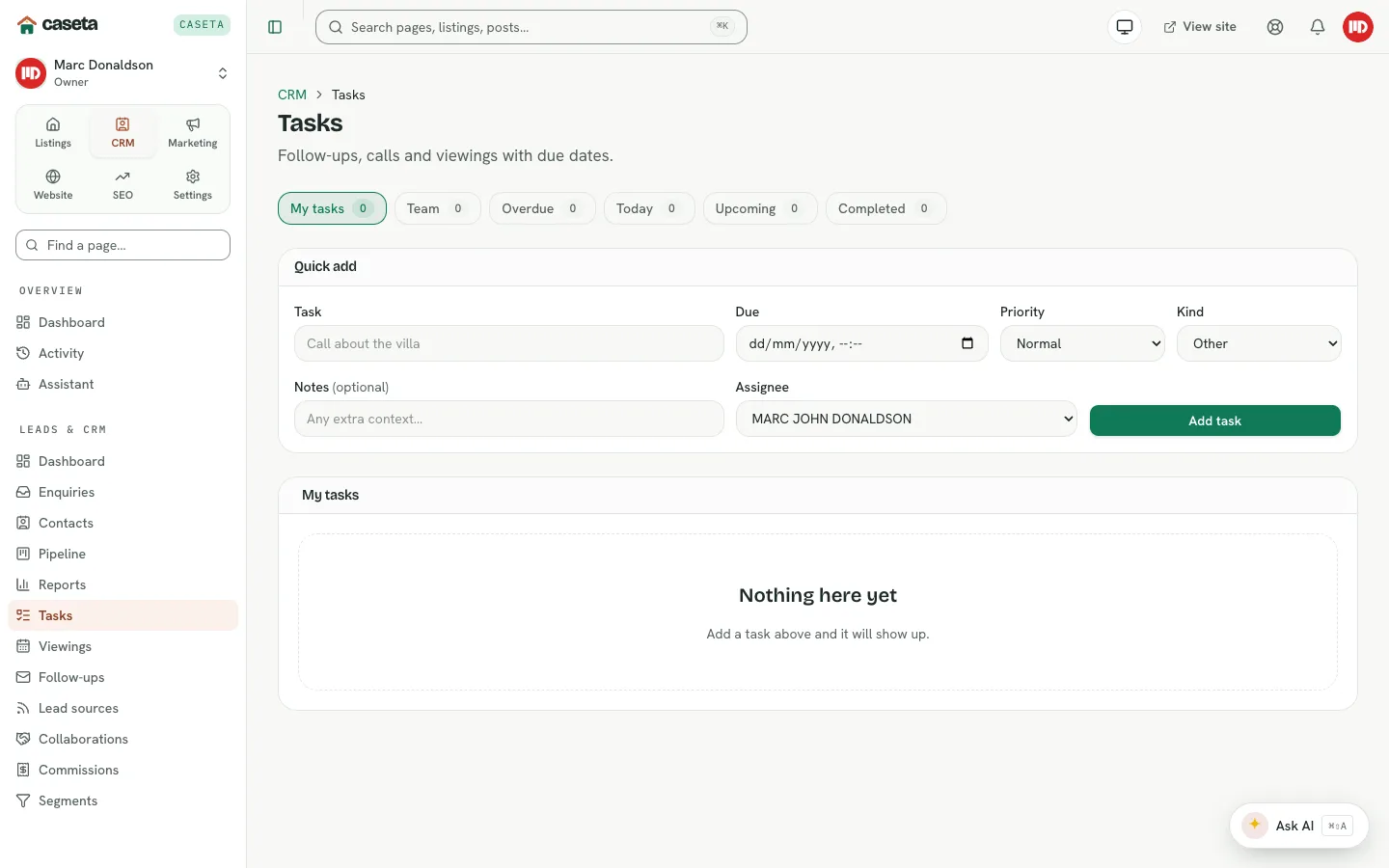Click the display preview monitor icon
Image resolution: width=1389 pixels, height=868 pixels.
[1125, 27]
